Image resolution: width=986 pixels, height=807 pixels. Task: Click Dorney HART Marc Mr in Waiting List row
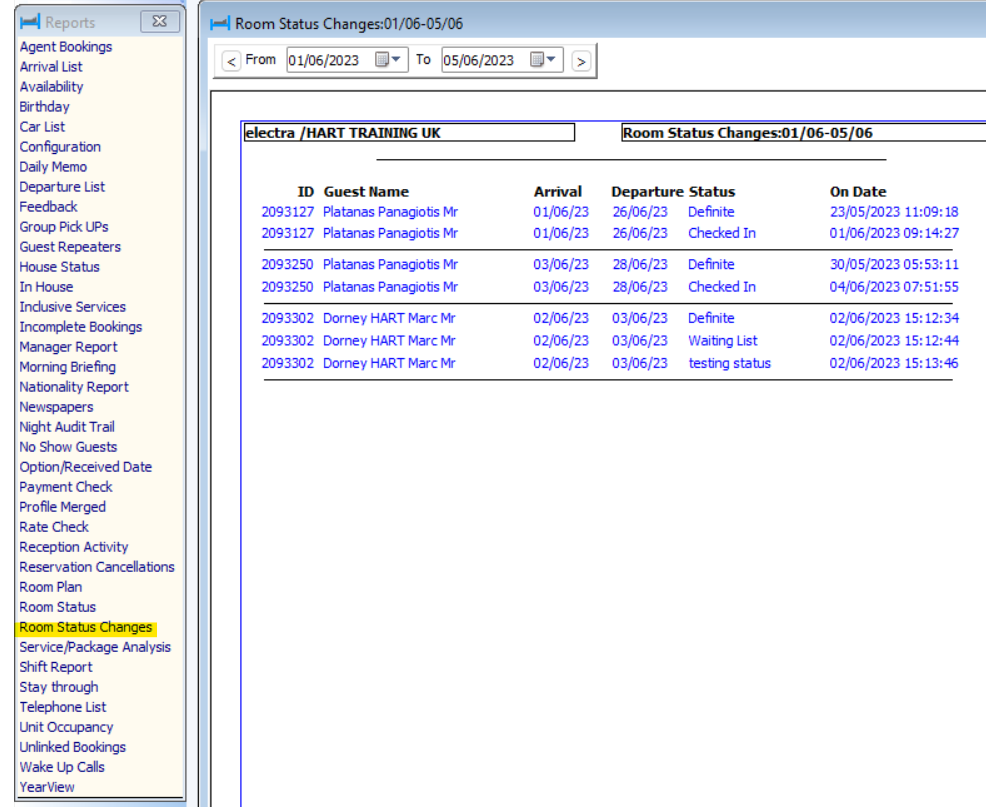[x=389, y=341]
